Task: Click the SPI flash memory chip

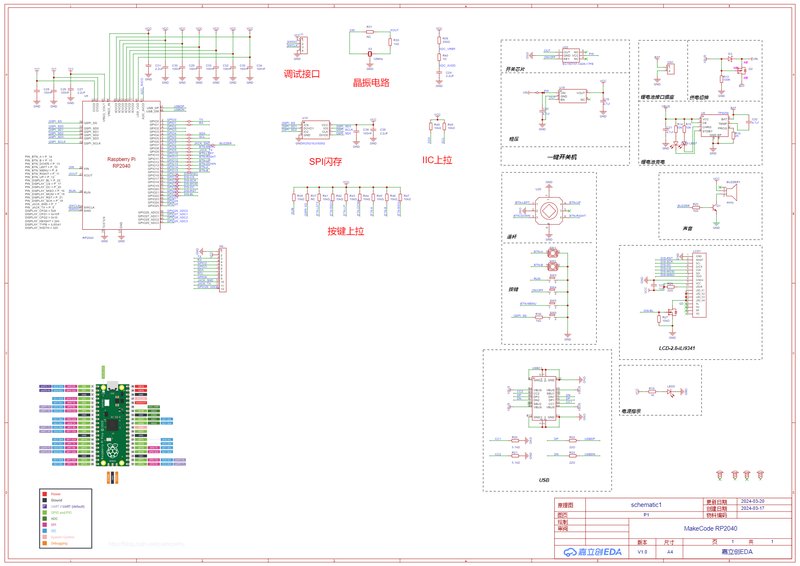Action: pyautogui.click(x=316, y=129)
